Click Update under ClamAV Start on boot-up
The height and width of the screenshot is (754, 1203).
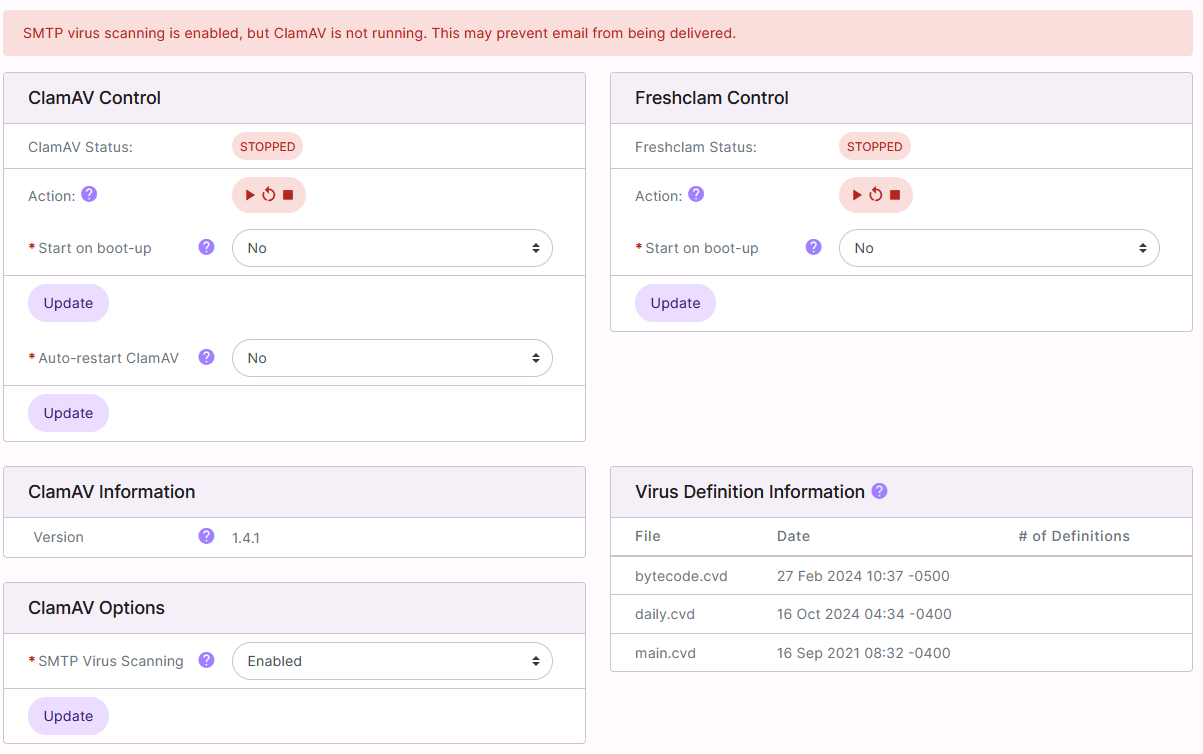[68, 303]
